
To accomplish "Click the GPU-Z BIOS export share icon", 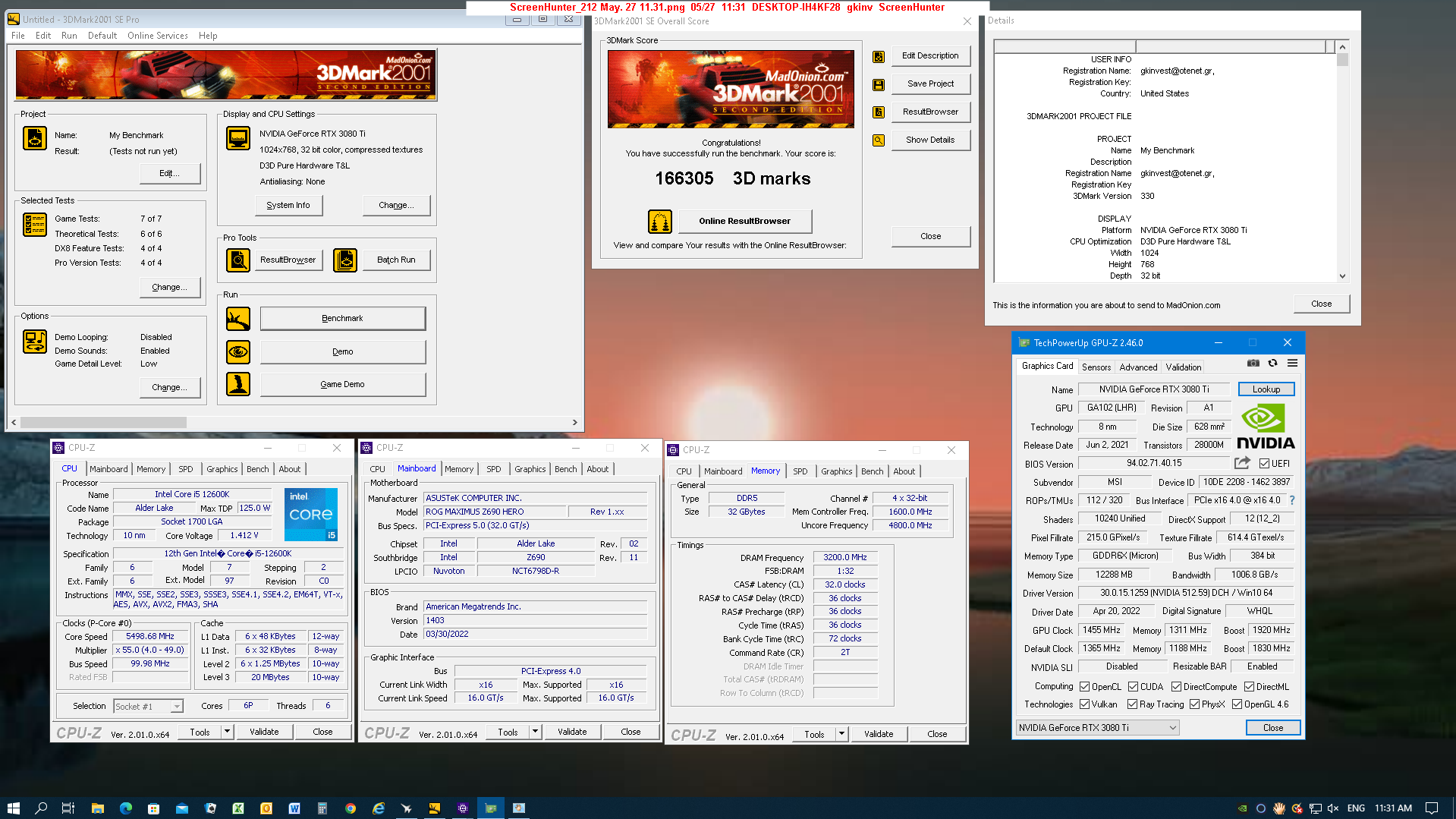I will click(1242, 463).
